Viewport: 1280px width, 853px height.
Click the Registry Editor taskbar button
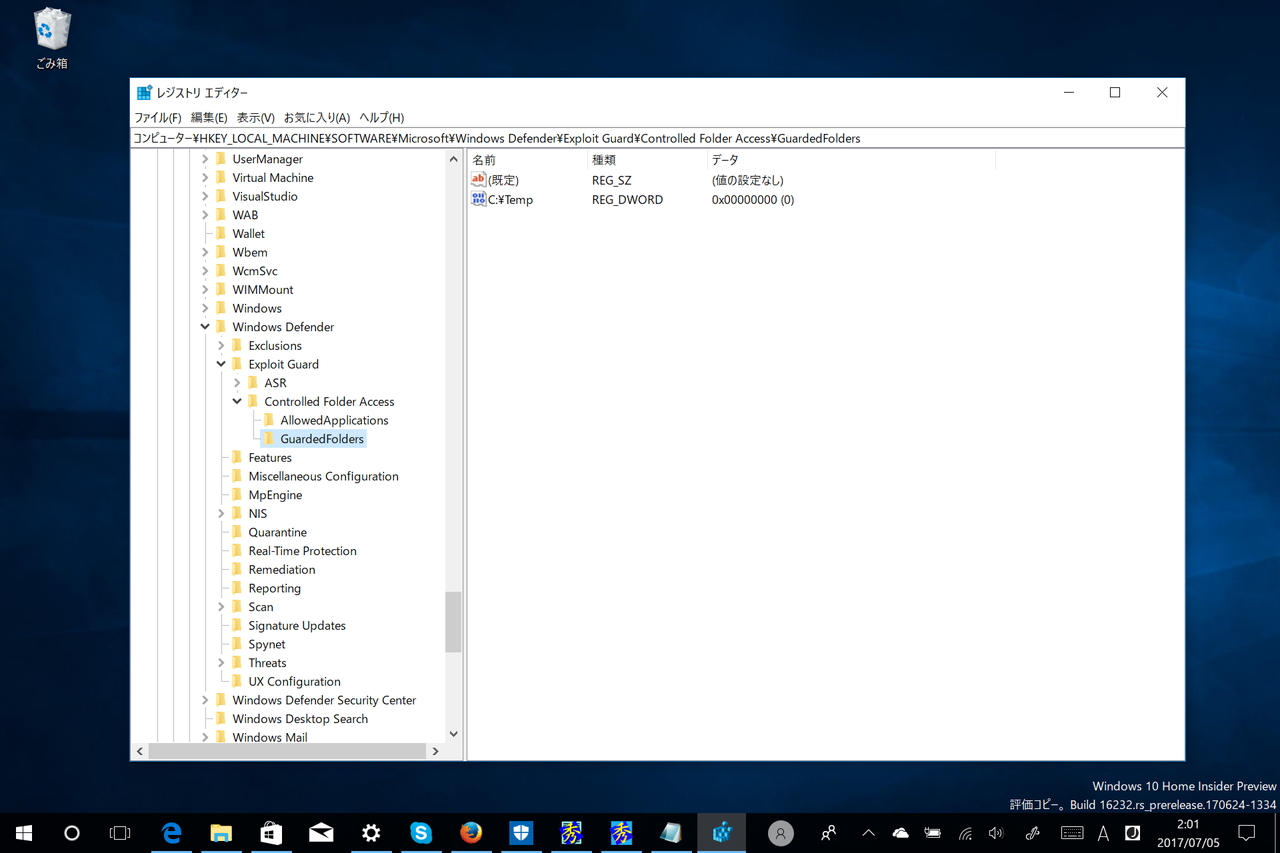click(721, 833)
